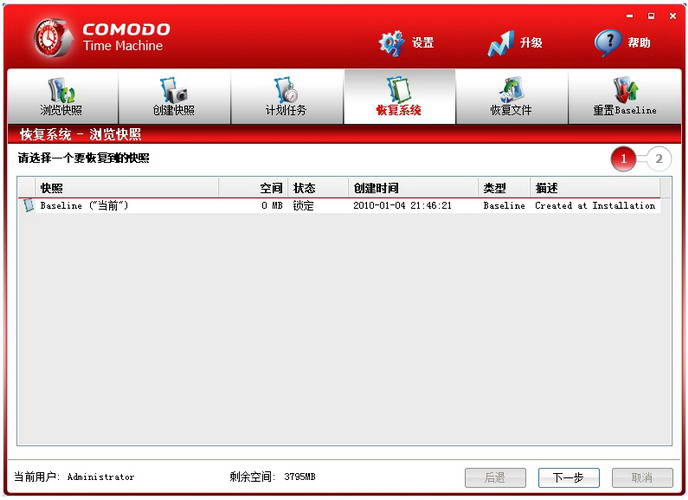Click the Baseline type cell

504,205
